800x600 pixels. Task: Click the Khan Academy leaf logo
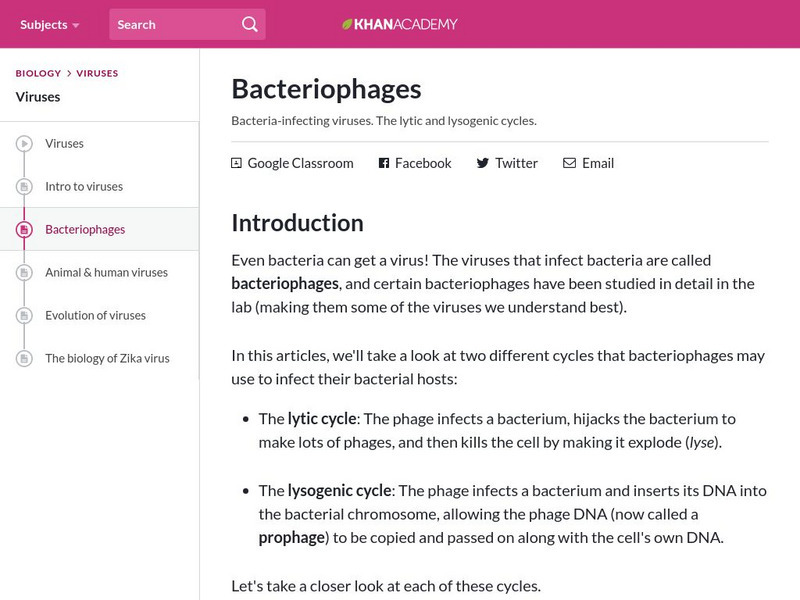pyautogui.click(x=348, y=24)
